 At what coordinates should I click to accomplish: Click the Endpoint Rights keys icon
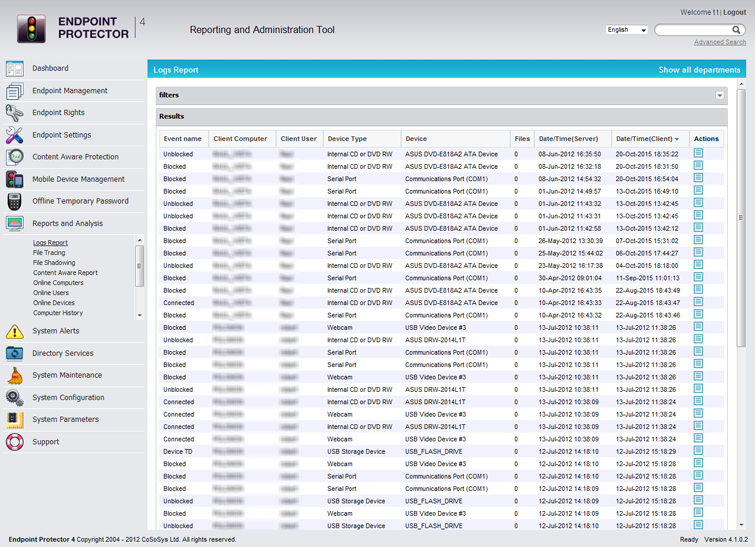tap(14, 113)
